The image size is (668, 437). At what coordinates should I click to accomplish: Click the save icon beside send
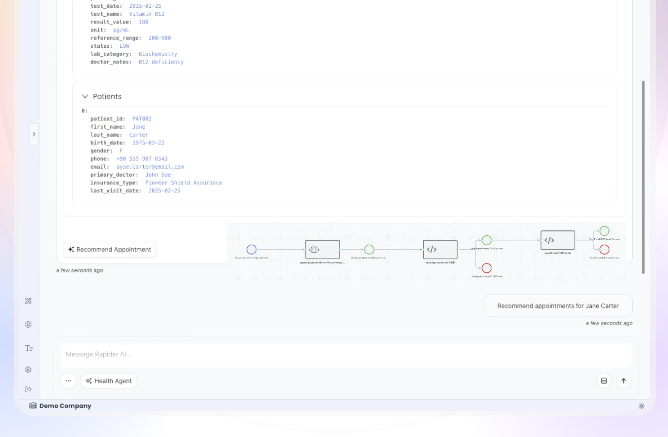click(604, 381)
